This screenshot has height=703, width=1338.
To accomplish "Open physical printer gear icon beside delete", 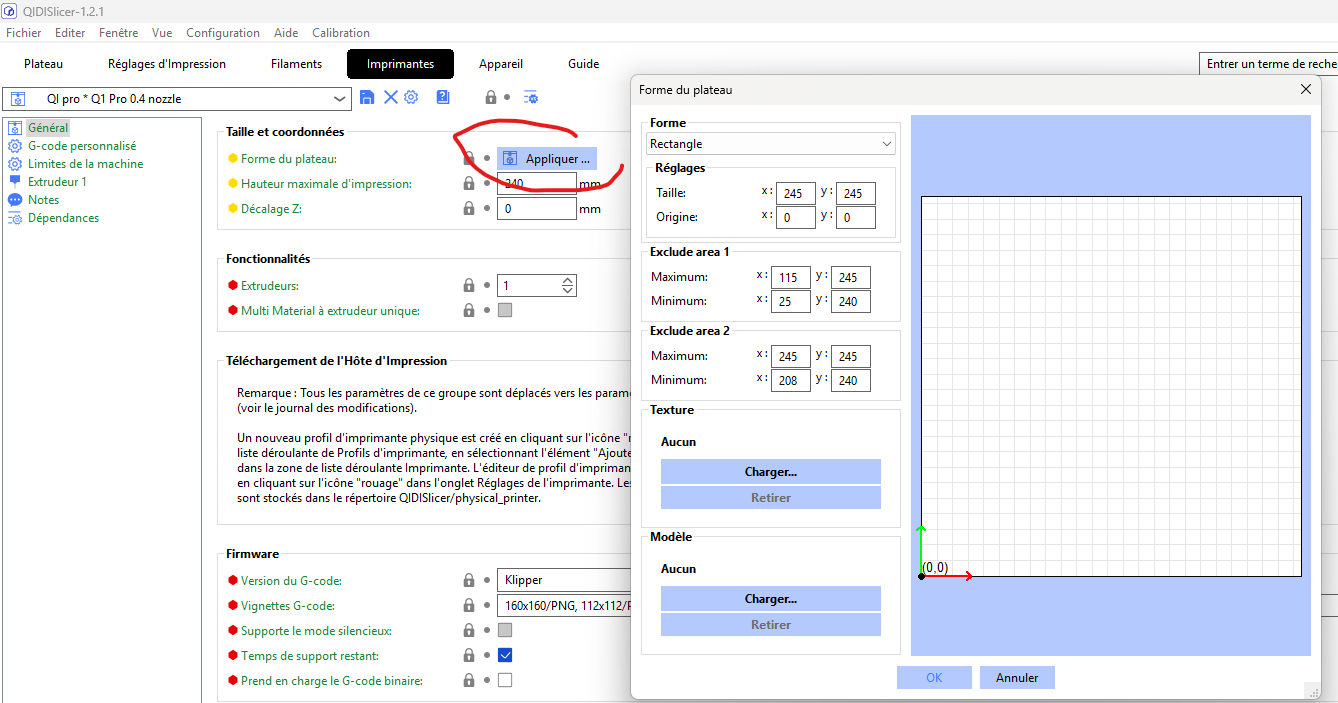I will 410,97.
